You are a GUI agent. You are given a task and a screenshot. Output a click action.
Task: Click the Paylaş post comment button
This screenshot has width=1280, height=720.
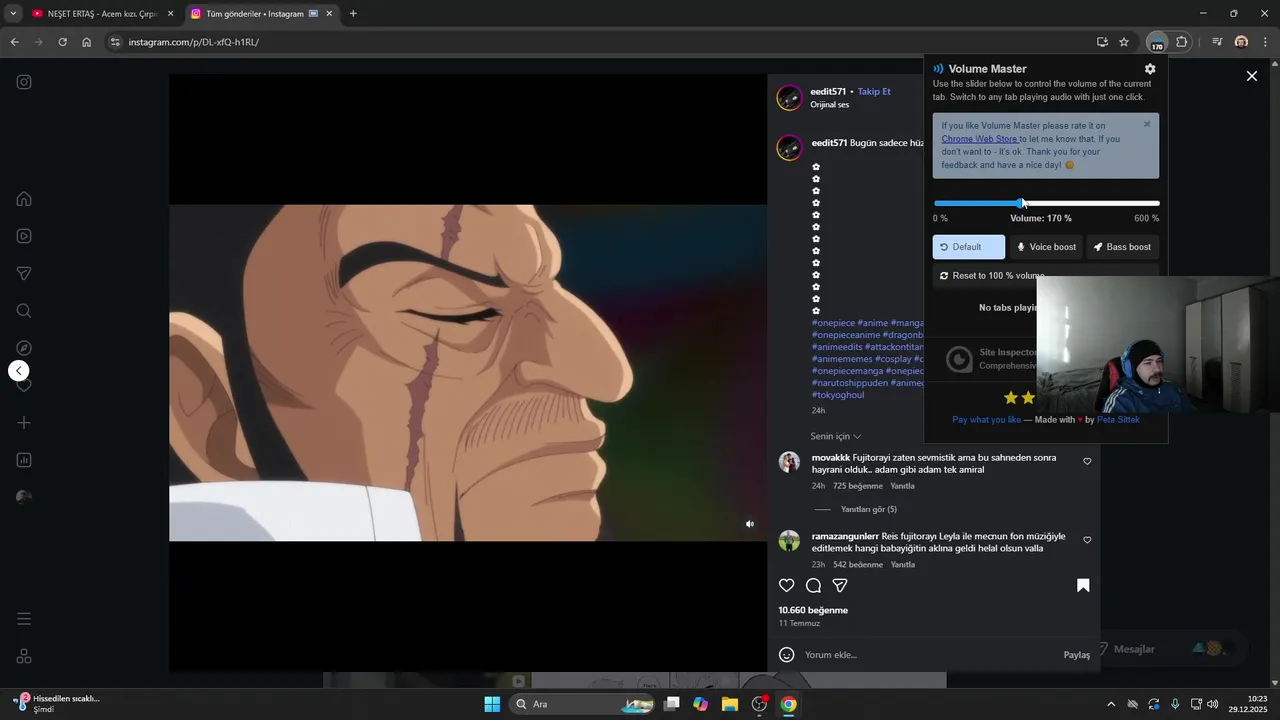(x=1077, y=655)
